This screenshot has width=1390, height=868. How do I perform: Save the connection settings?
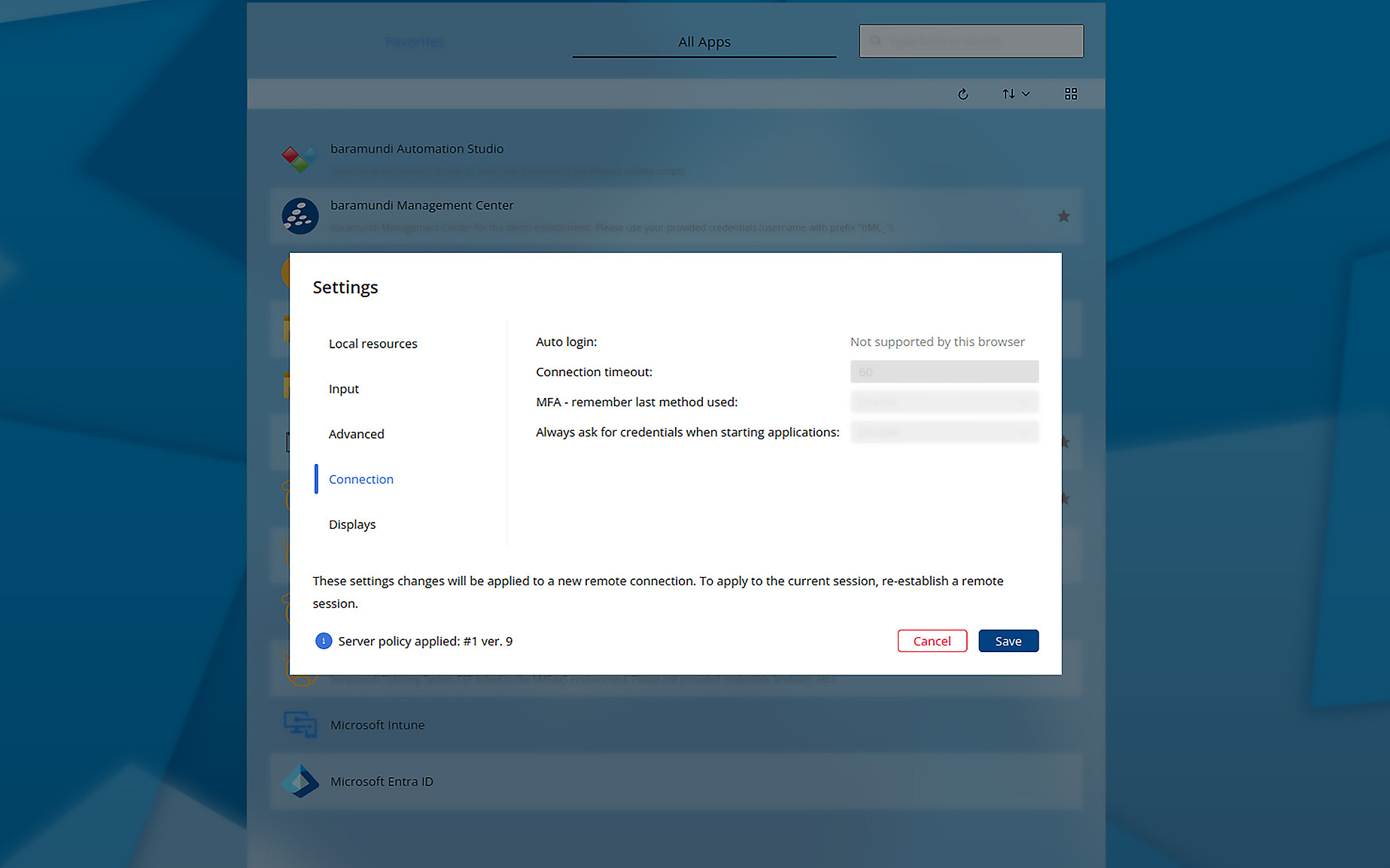tap(1008, 640)
